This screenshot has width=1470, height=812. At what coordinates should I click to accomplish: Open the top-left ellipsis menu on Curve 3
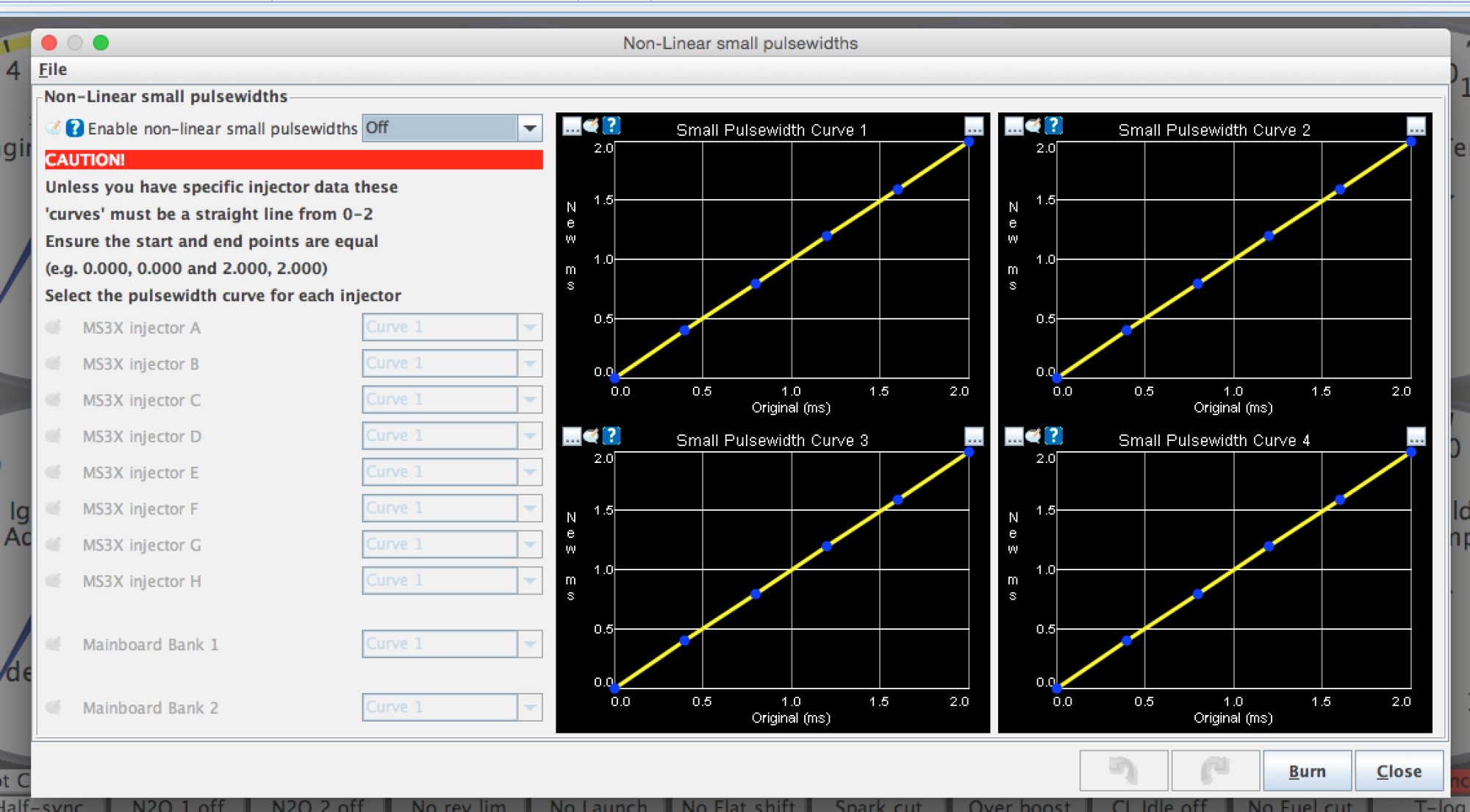point(572,436)
